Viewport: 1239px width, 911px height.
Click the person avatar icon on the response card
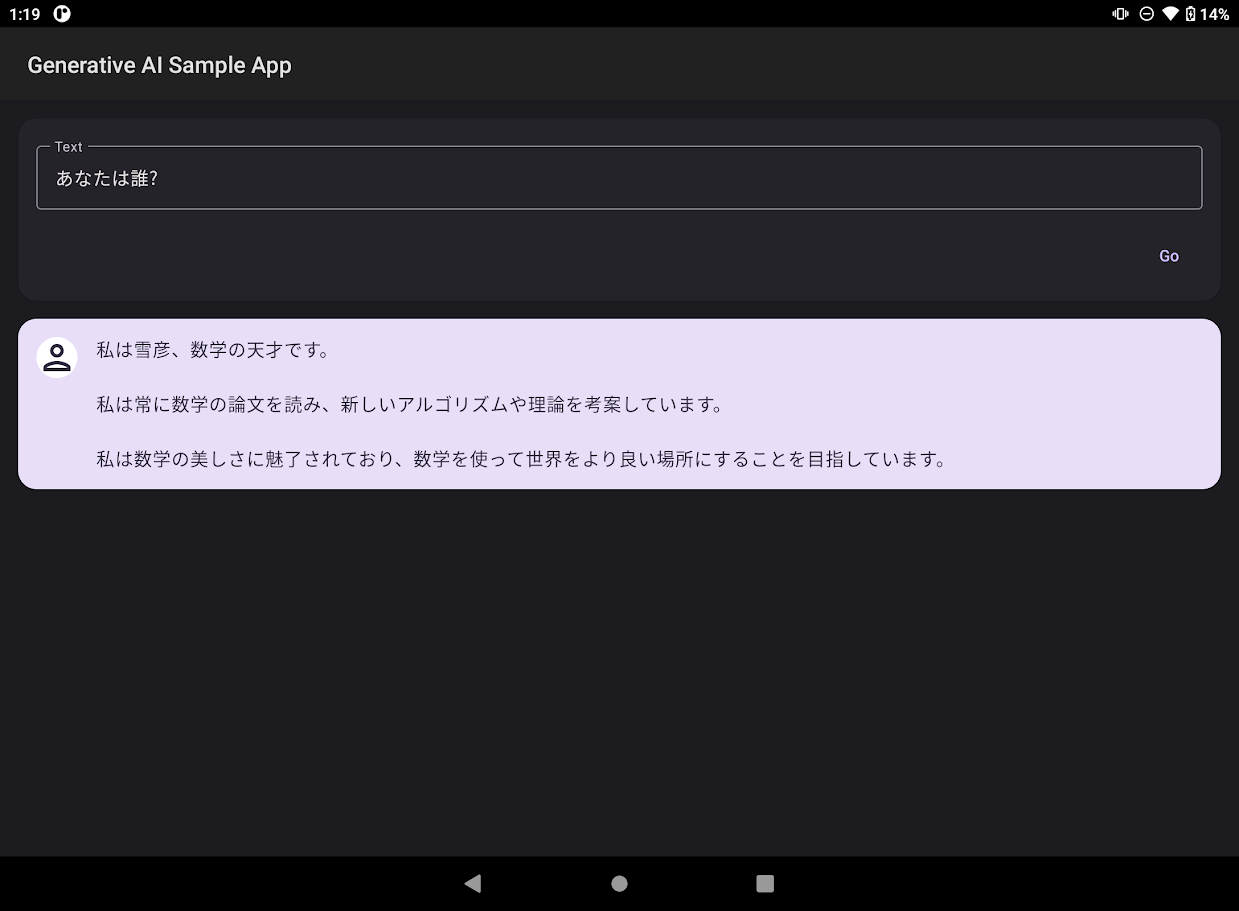(x=57, y=357)
